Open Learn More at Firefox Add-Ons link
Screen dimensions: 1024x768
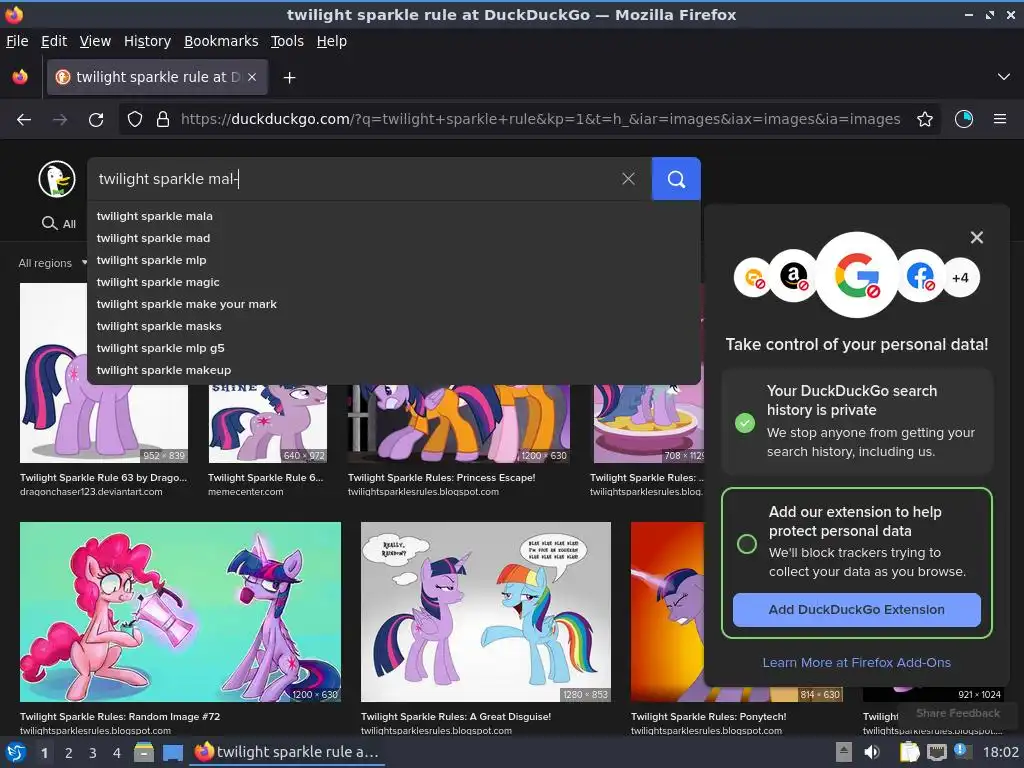856,663
